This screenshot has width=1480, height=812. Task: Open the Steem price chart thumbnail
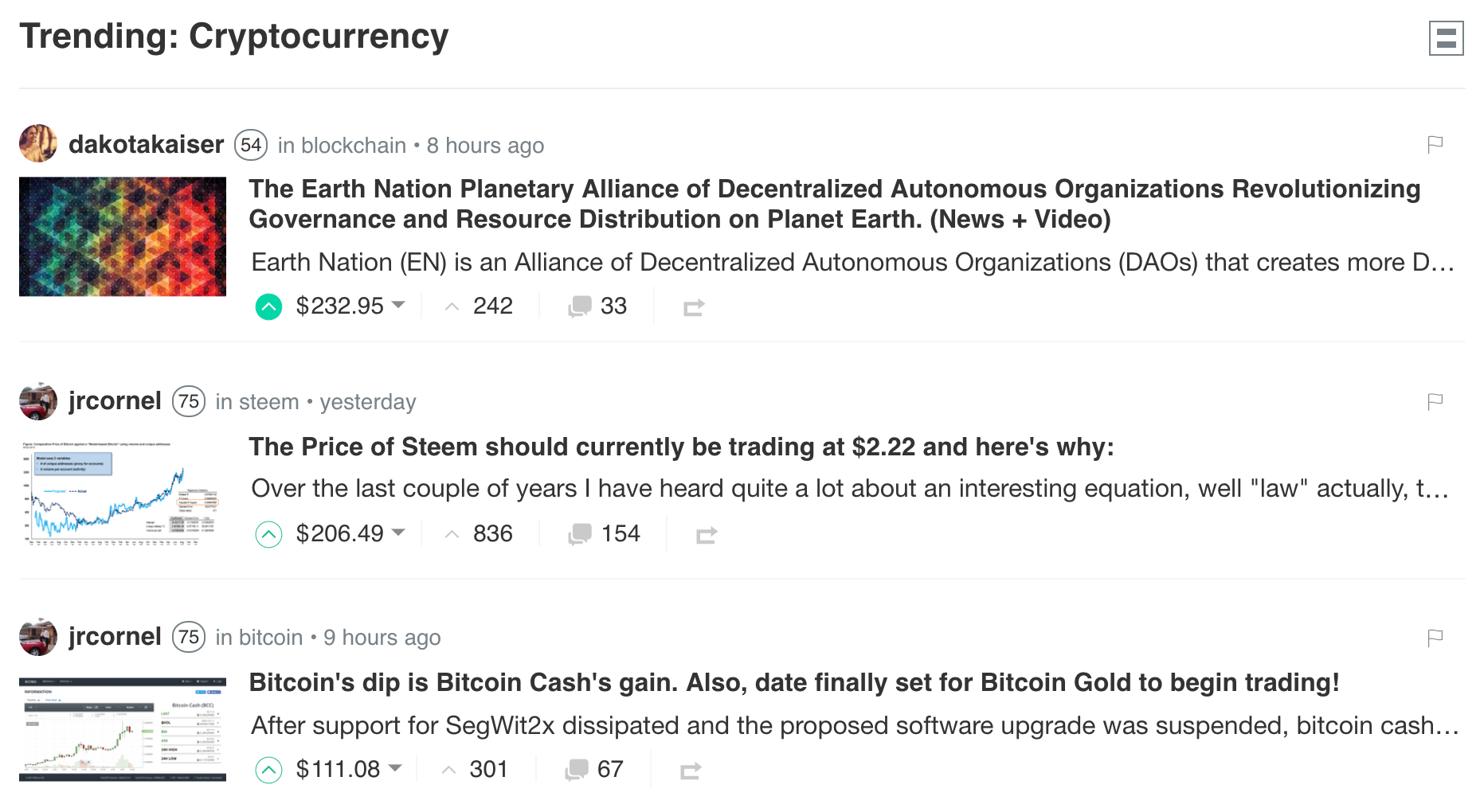(123, 494)
